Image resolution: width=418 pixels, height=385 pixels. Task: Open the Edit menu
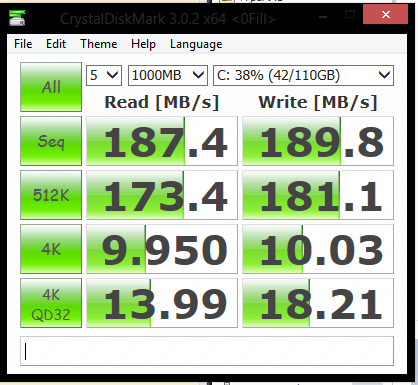[56, 44]
